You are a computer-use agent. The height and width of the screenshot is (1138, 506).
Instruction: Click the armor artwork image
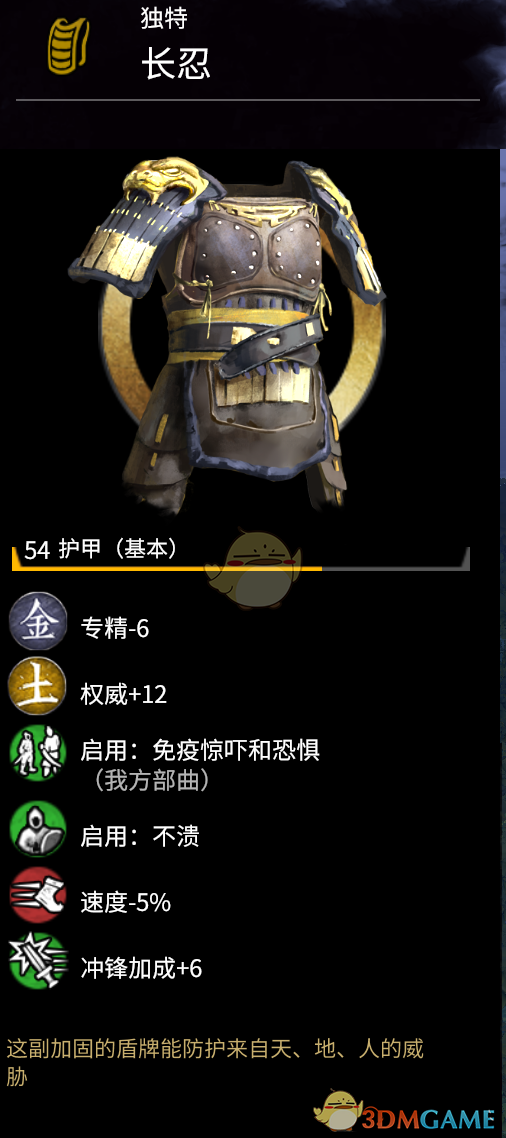[x=227, y=333]
